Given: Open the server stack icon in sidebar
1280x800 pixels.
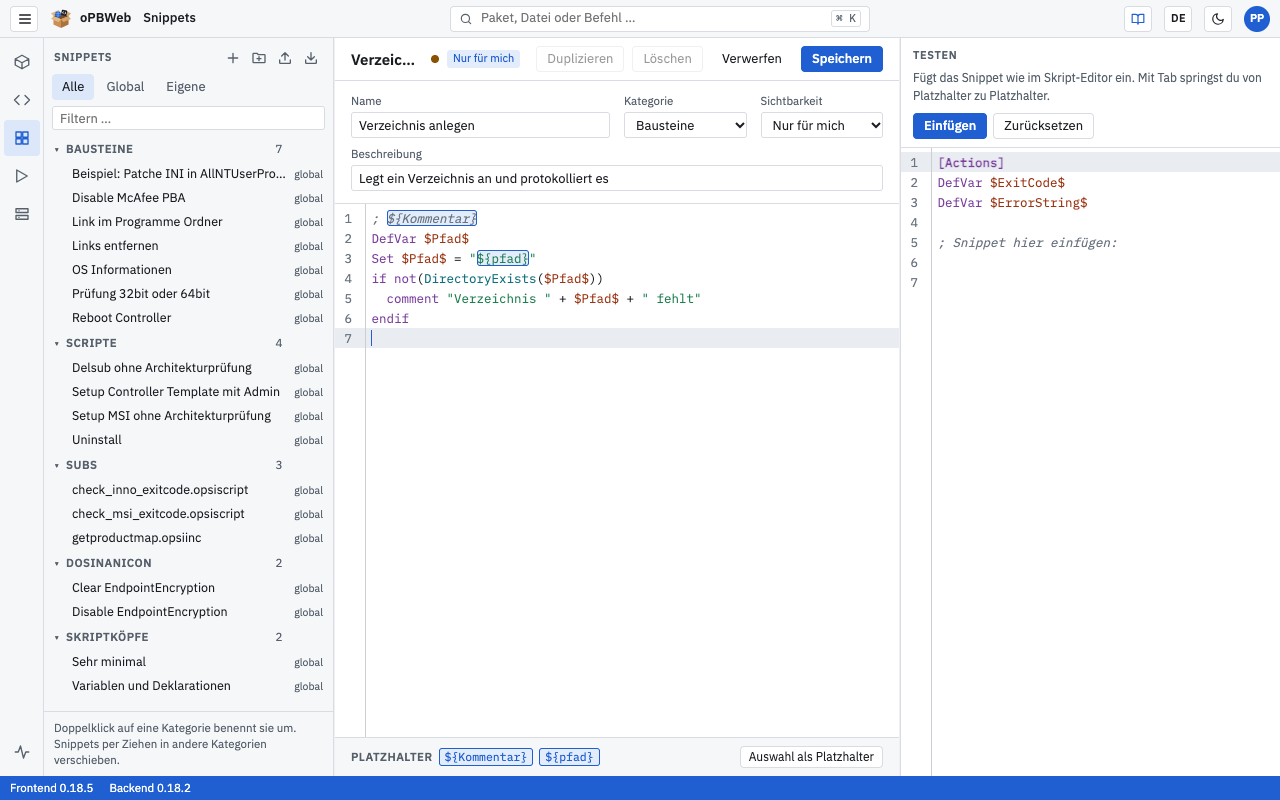Looking at the screenshot, I should pos(22,214).
